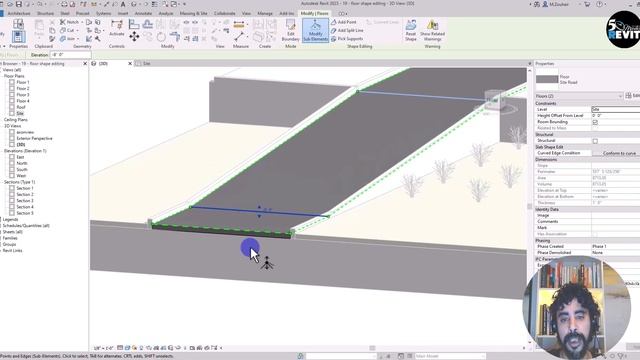
Task: Click the Aligned Dimension icon
Action: click(239, 24)
